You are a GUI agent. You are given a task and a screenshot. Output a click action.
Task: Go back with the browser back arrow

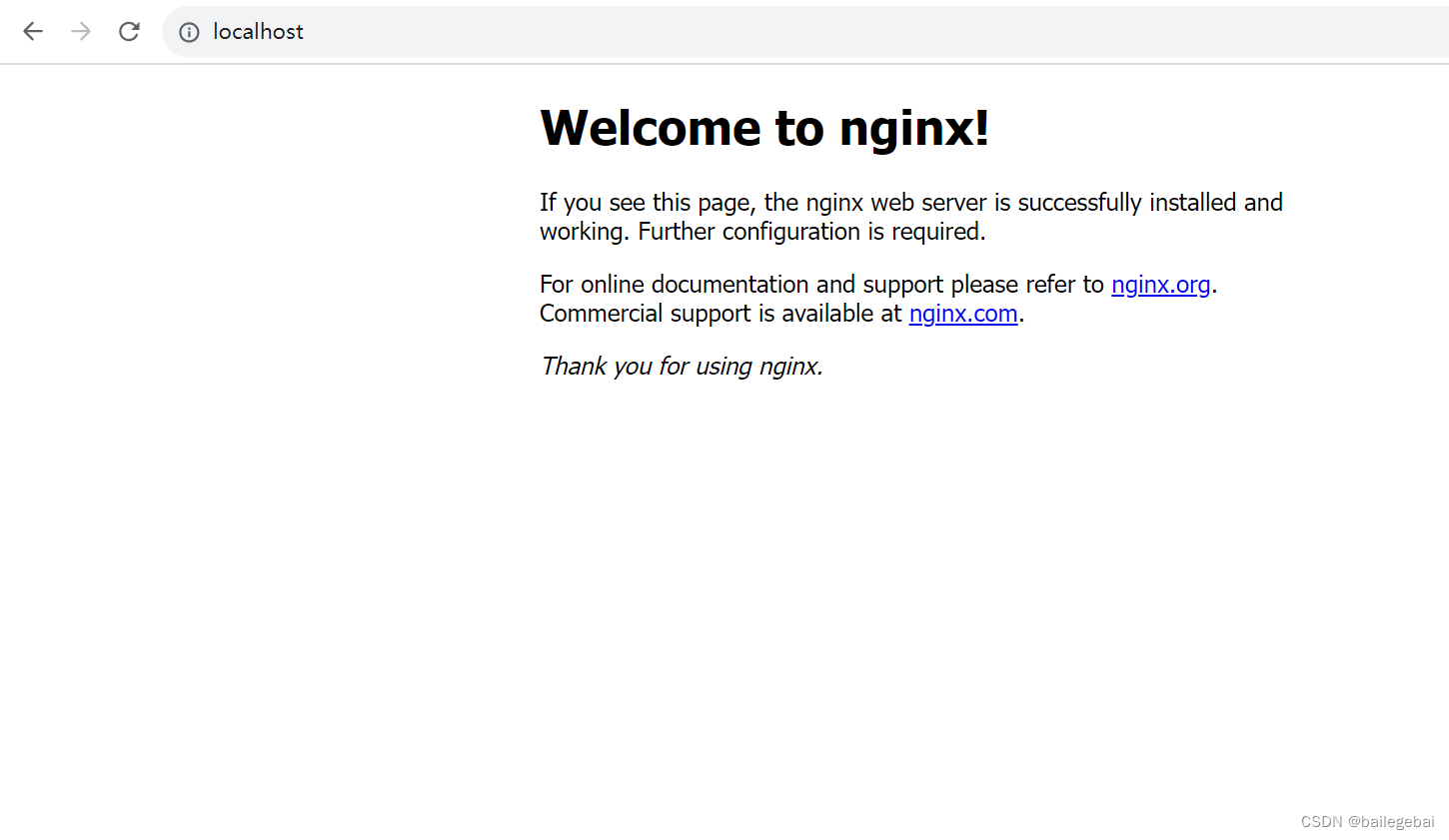[33, 31]
